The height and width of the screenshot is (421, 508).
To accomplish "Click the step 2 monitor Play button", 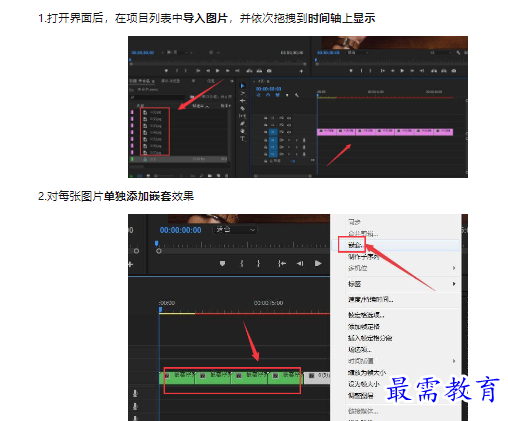I will point(318,264).
